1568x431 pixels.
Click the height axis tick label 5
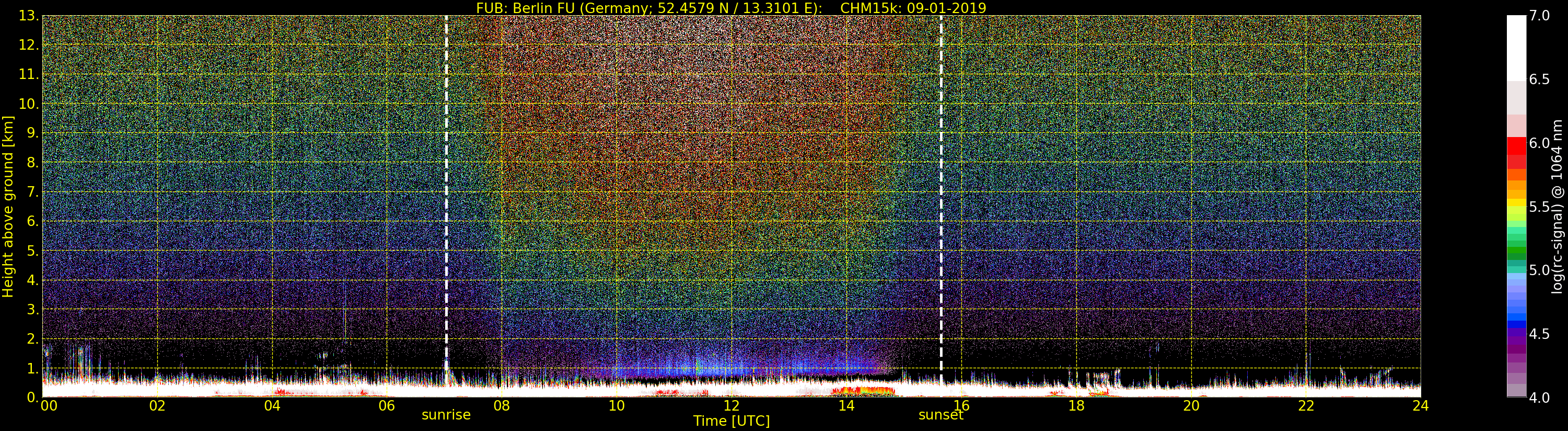tap(33, 251)
